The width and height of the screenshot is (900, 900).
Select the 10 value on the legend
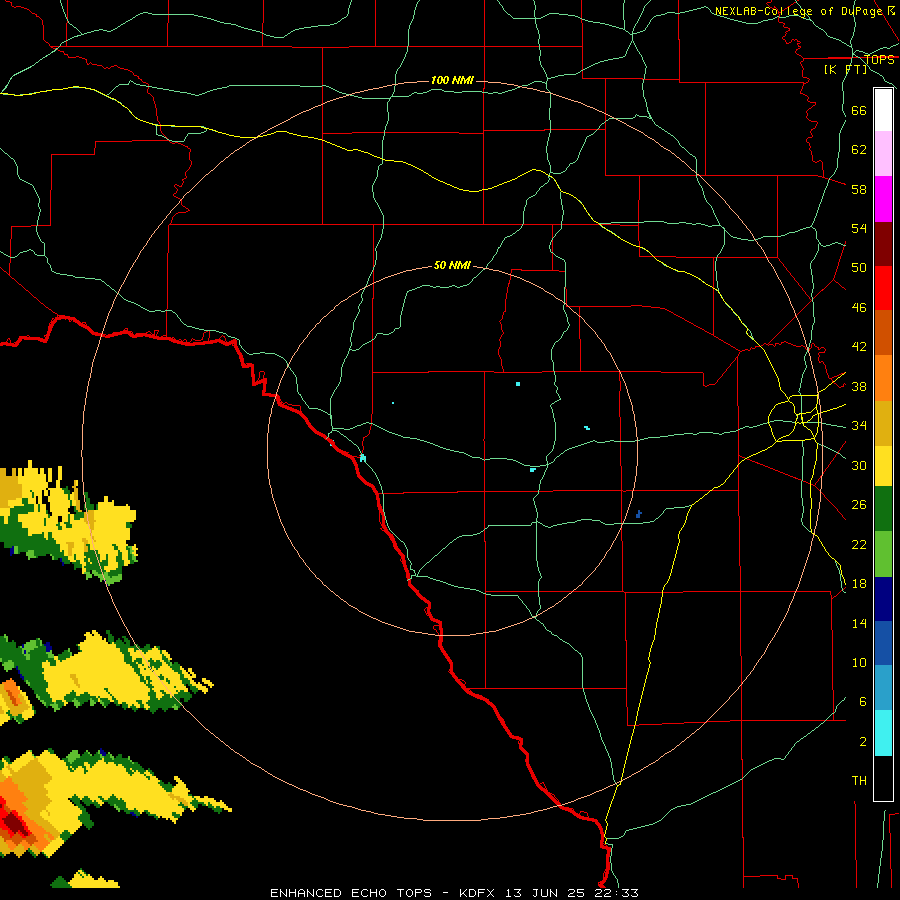pos(859,662)
